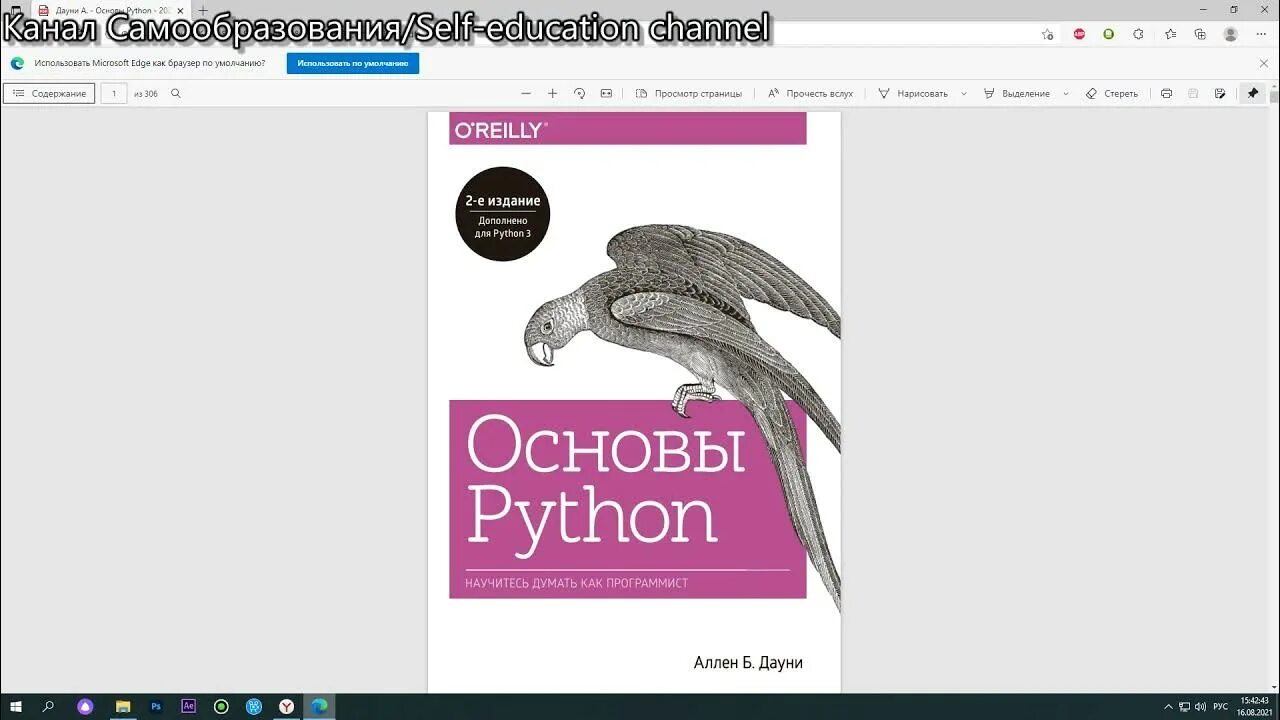
Task: Zoom in with the plus icon
Action: pyautogui.click(x=552, y=93)
